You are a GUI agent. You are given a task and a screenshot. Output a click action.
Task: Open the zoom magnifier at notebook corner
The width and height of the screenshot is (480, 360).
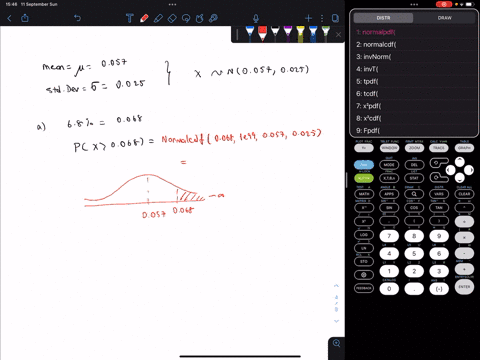(x=337, y=343)
